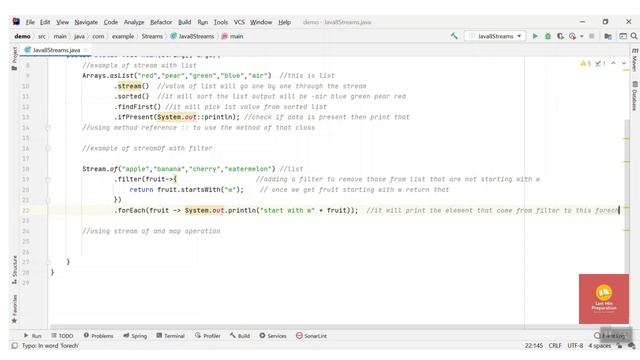
Task: Click the demo breadcrumb in navigation bar
Action: coord(22,36)
